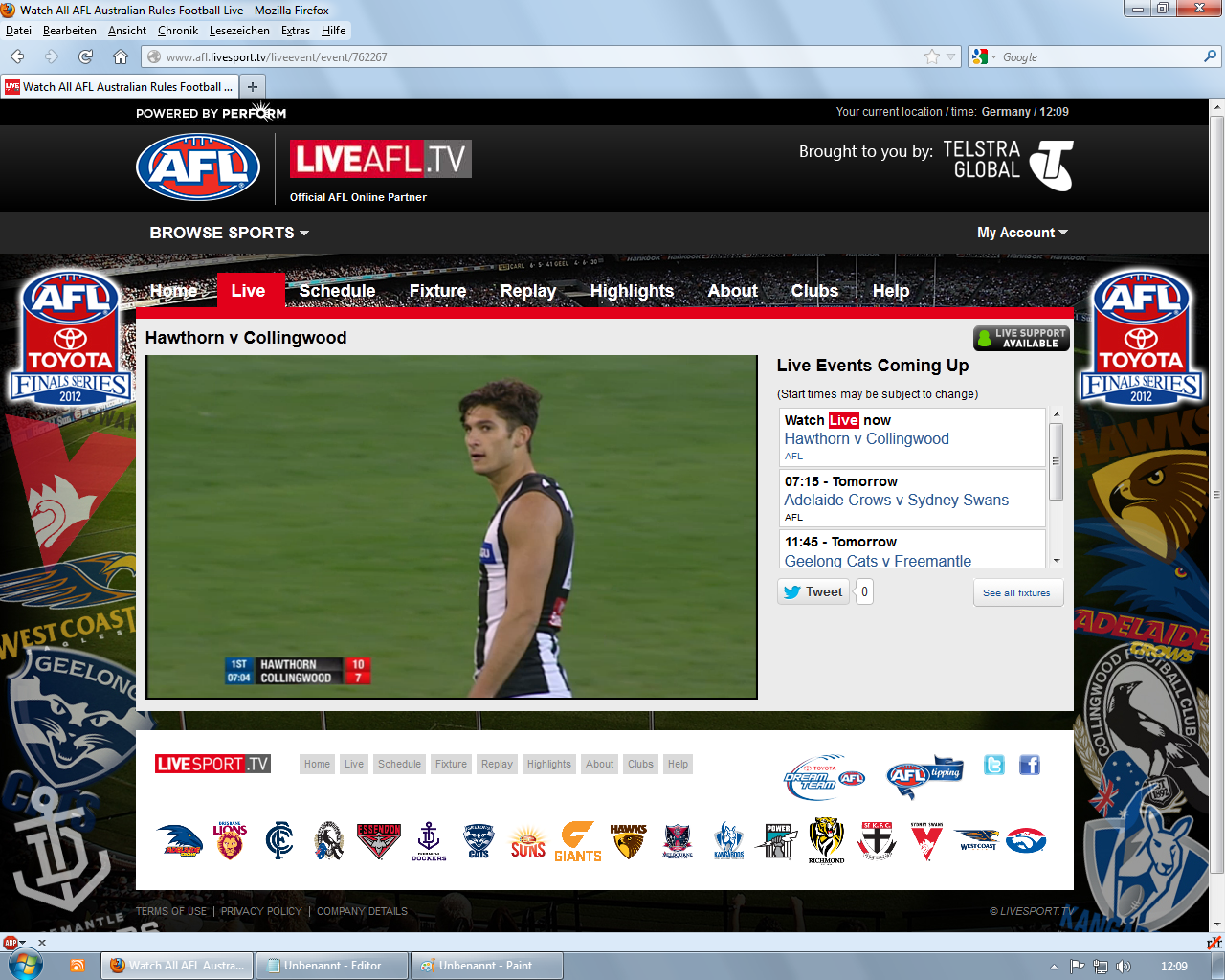Open the North Melbourne Kangaroos logo
The height and width of the screenshot is (980, 1225).
click(x=728, y=840)
